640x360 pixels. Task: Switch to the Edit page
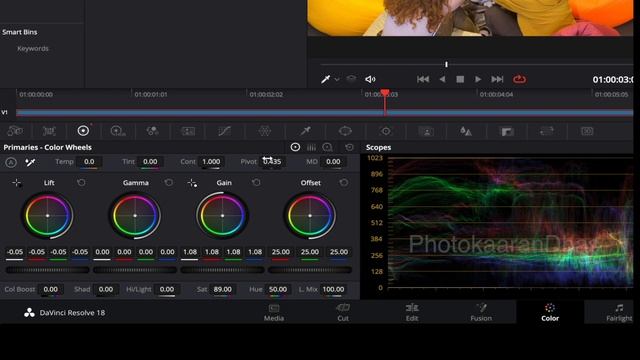coord(412,313)
